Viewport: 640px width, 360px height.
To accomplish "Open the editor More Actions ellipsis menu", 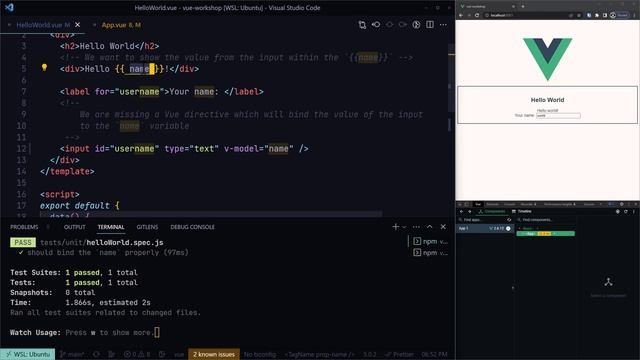I will [443, 25].
